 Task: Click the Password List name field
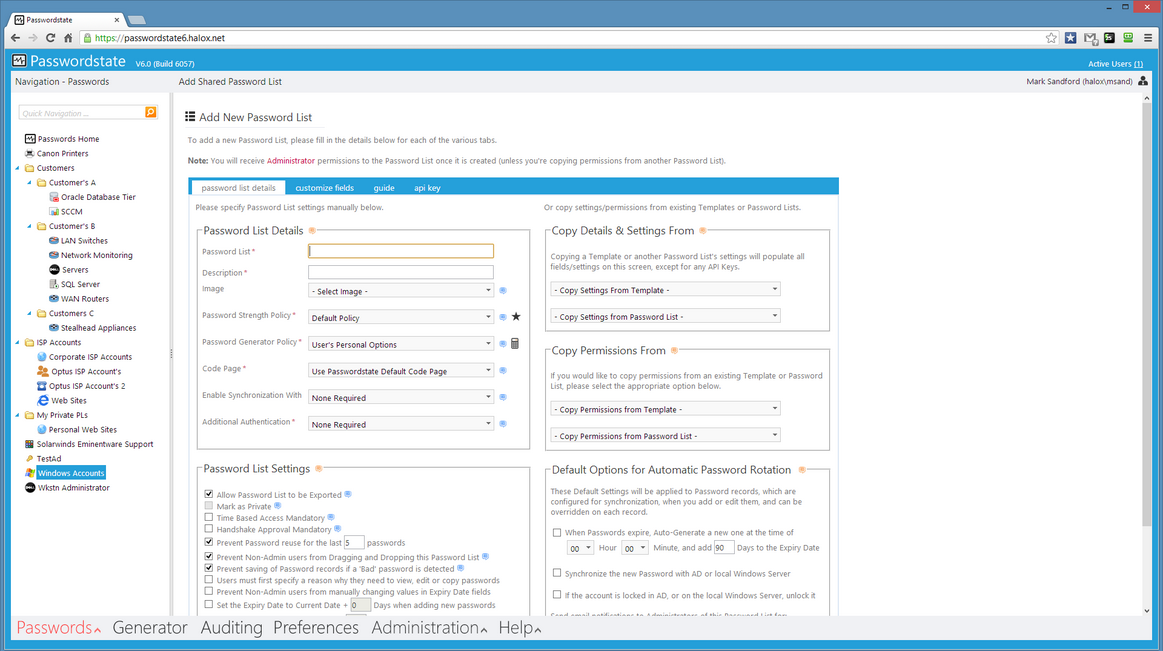(401, 251)
